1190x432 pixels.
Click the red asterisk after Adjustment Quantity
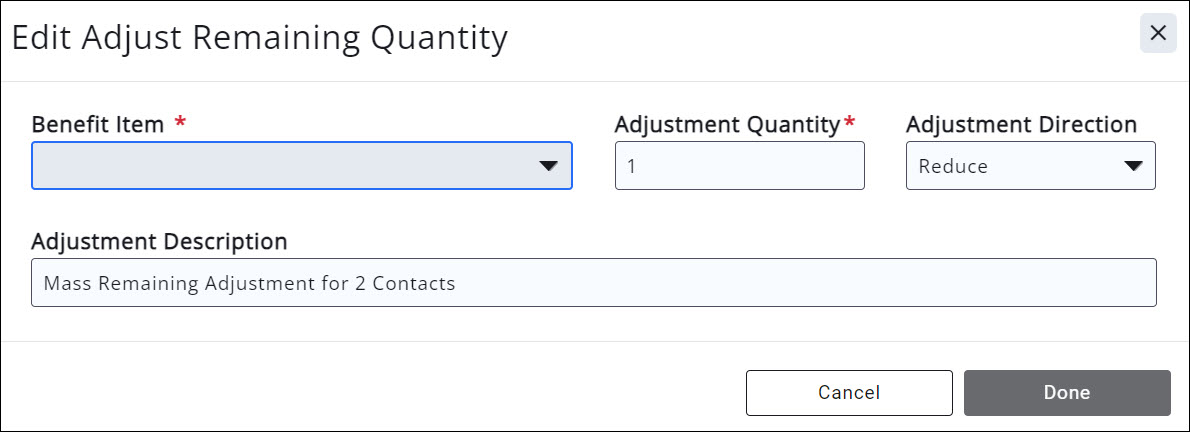[x=850, y=124]
